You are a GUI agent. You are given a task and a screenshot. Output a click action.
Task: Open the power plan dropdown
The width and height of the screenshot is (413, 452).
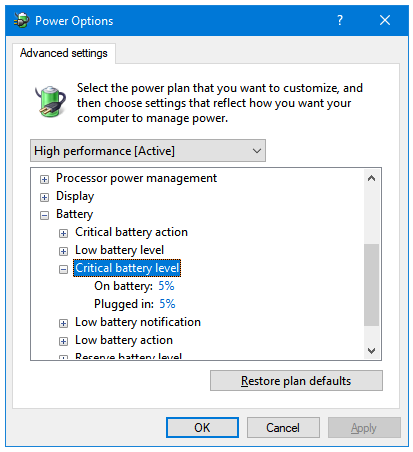tap(148, 151)
